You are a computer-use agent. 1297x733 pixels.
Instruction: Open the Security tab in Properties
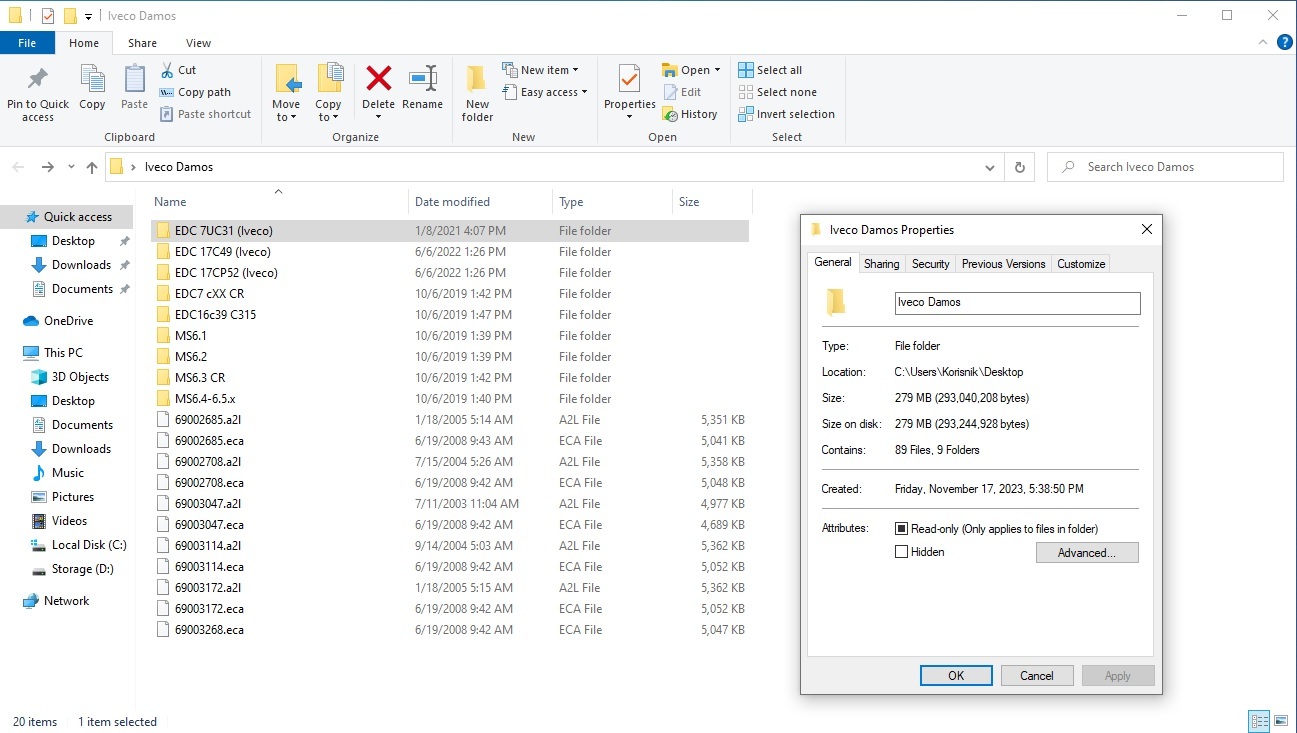click(930, 264)
